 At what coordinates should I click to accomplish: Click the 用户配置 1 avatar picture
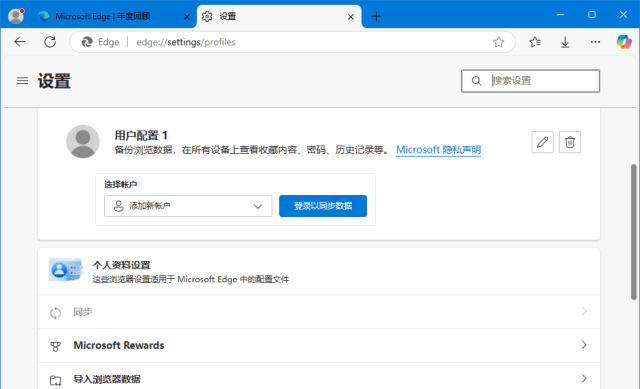[83, 141]
